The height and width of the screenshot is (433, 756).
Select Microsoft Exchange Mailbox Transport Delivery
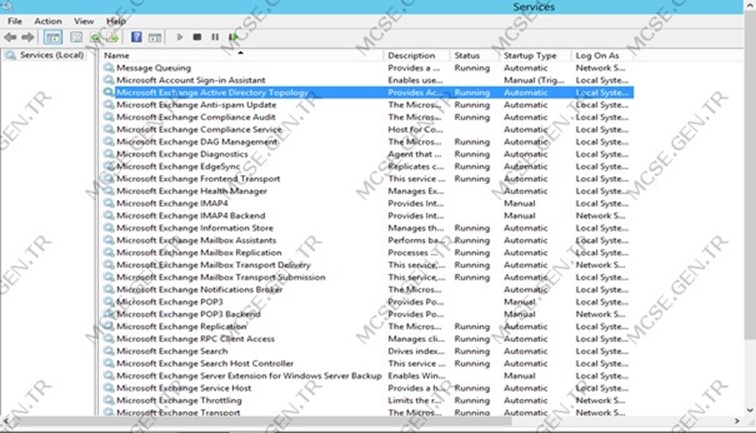[214, 265]
